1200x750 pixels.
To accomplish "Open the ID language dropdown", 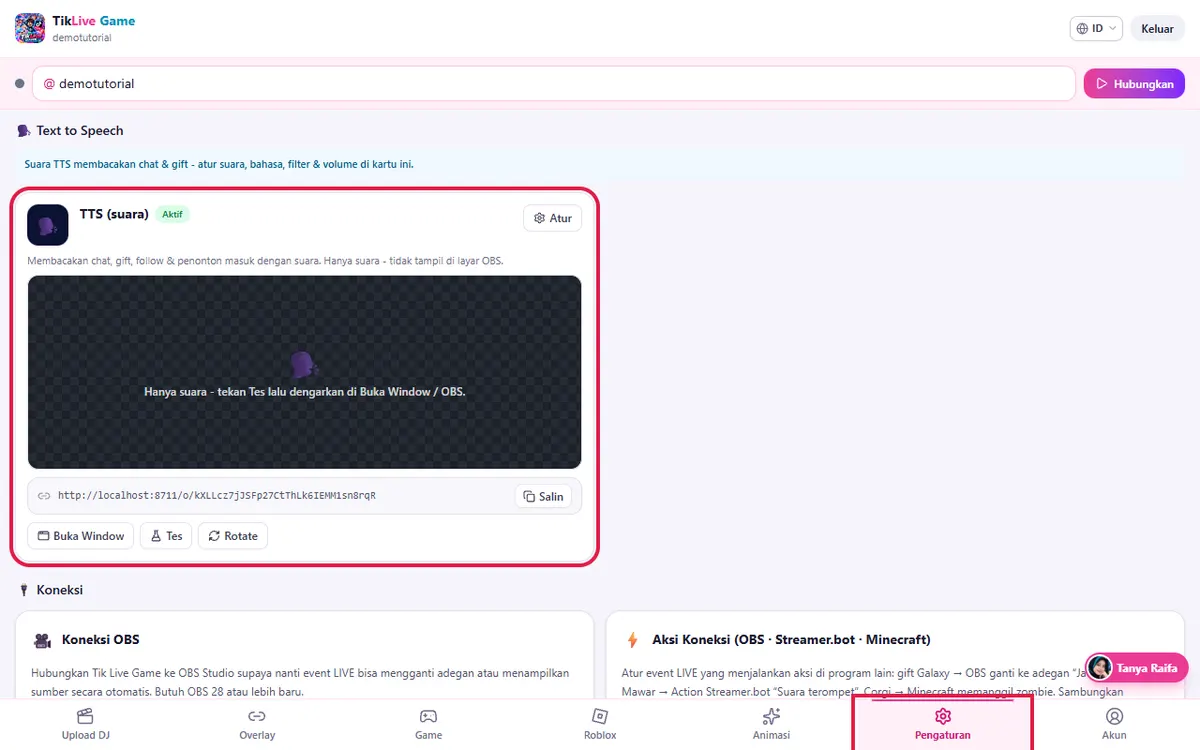I will (x=1096, y=29).
